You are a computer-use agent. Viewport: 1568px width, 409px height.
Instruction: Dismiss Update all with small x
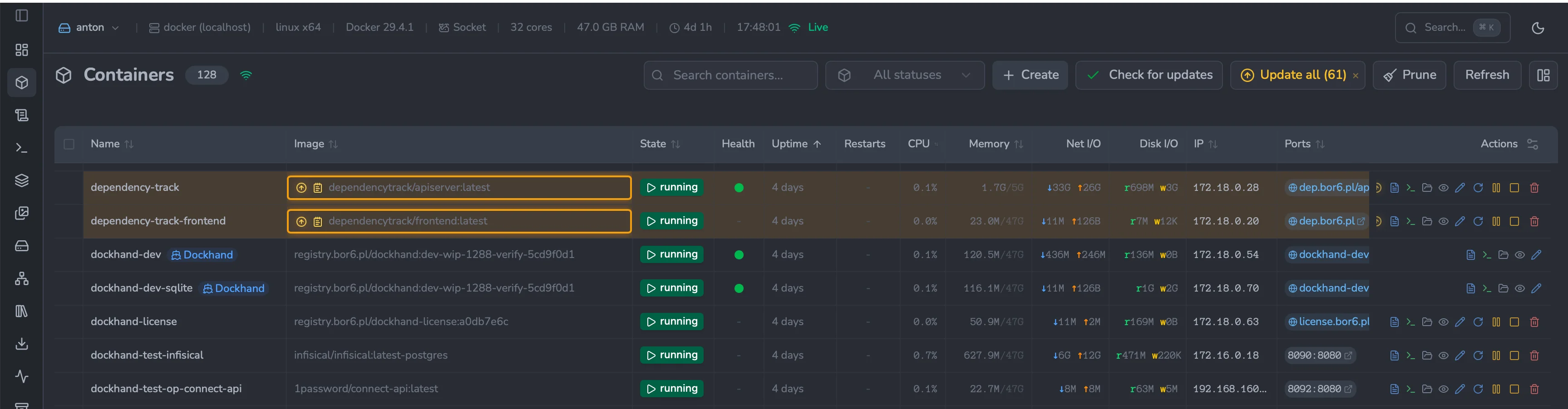point(1356,76)
